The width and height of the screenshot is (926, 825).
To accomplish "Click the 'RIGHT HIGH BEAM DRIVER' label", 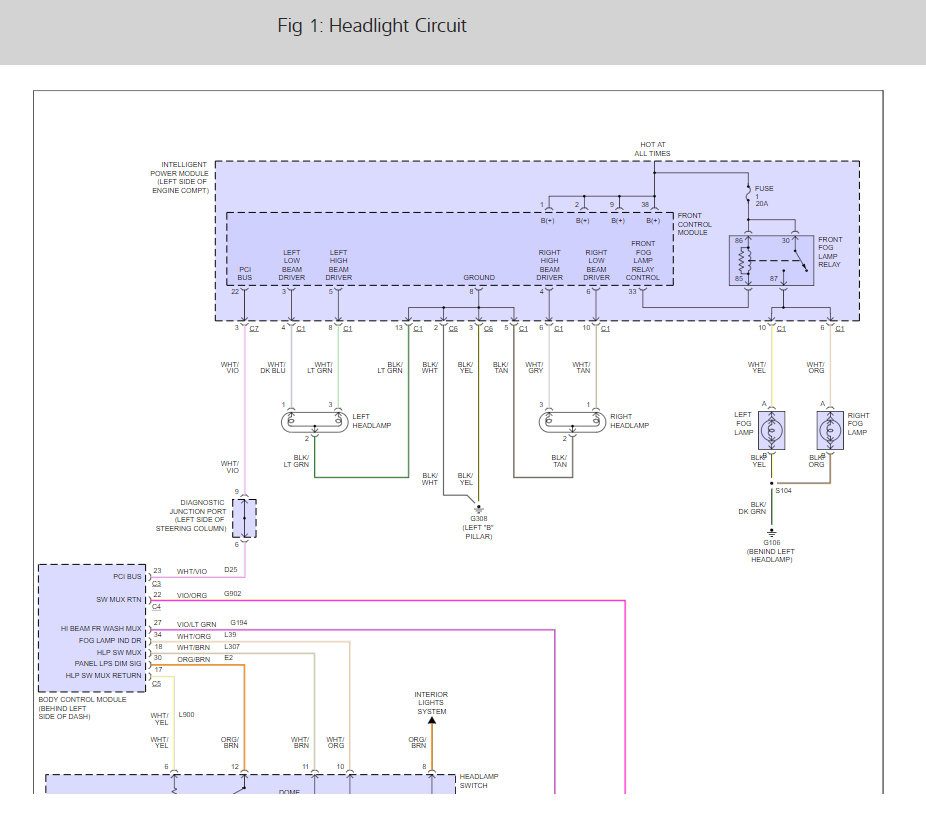I will [549, 265].
